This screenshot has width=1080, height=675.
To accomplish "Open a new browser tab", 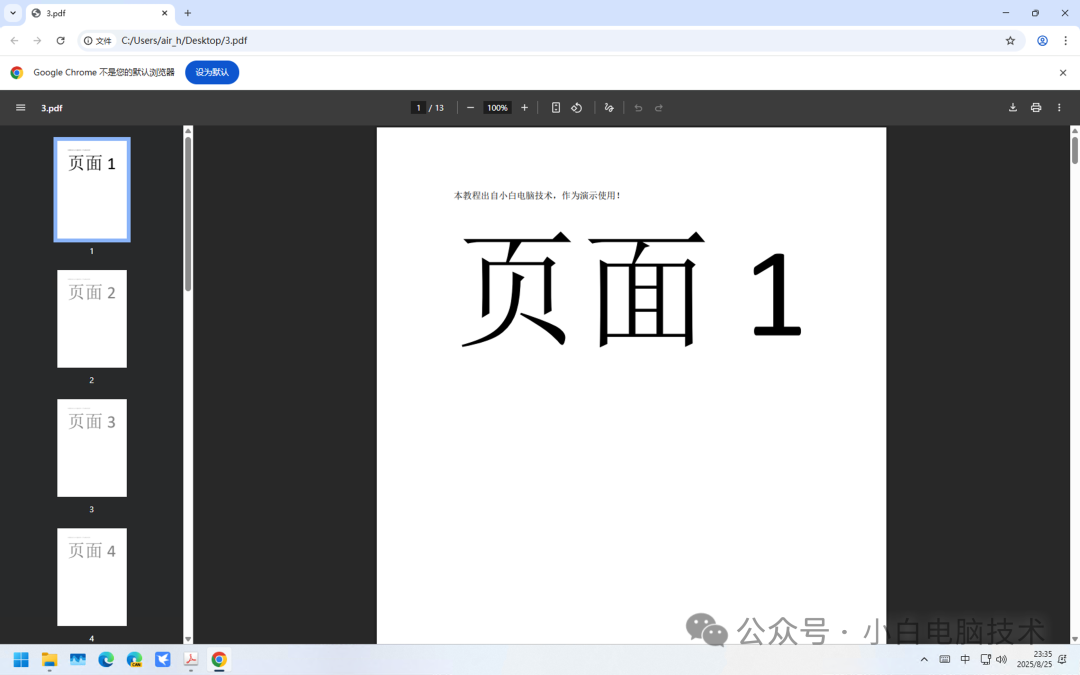I will (187, 14).
